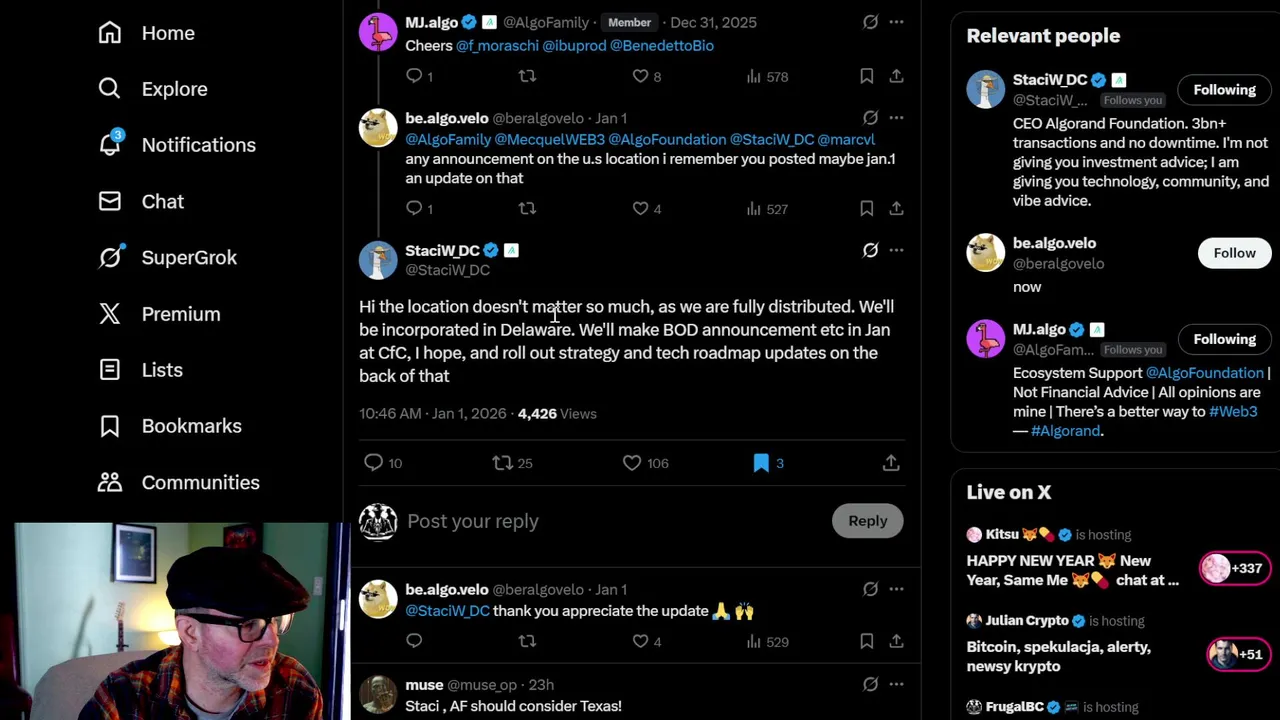Reply to MJ.algo's Cheers post
The height and width of the screenshot is (720, 1280).
(x=414, y=76)
